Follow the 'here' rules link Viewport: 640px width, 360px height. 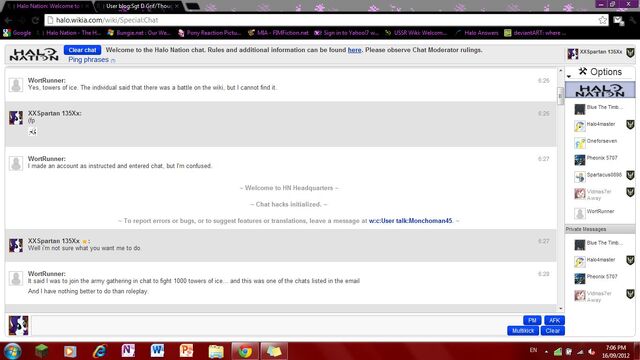click(x=354, y=50)
